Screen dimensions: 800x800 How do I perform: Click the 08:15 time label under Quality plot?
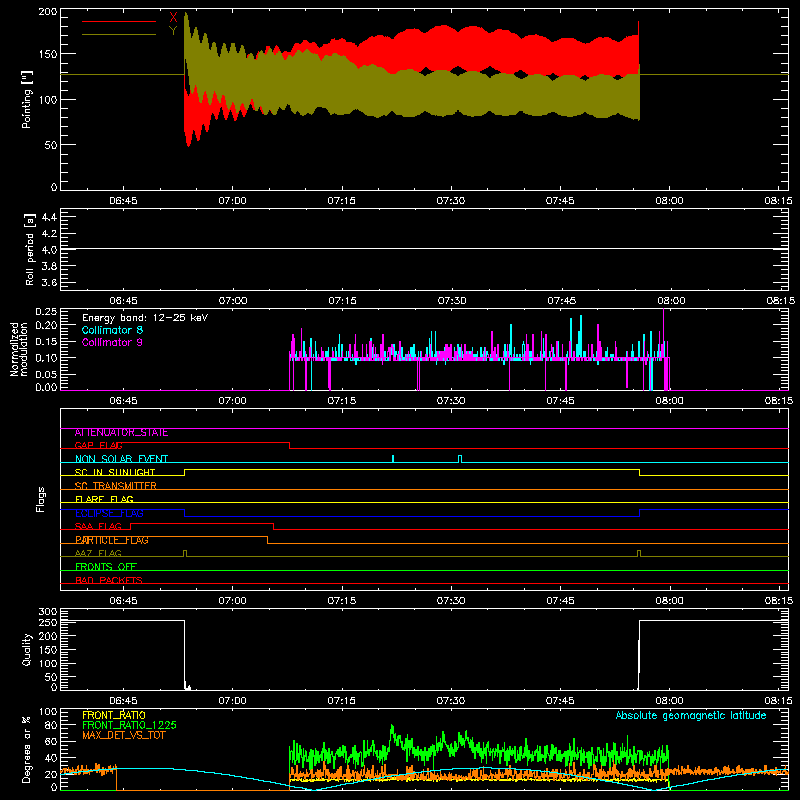(779, 701)
